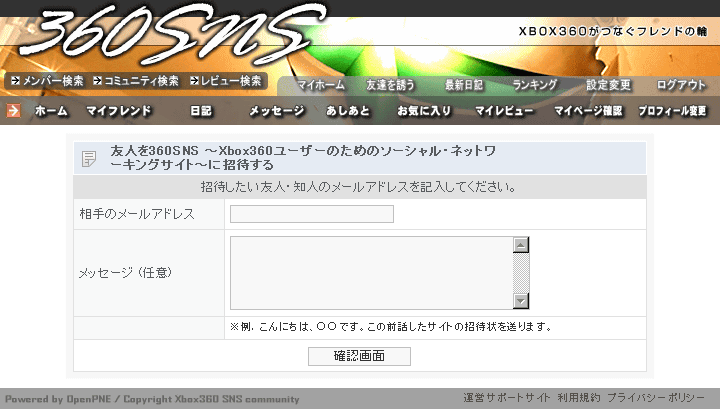The width and height of the screenshot is (720, 409).
Task: Open メンバー検索 member search
Action: click(x=53, y=81)
